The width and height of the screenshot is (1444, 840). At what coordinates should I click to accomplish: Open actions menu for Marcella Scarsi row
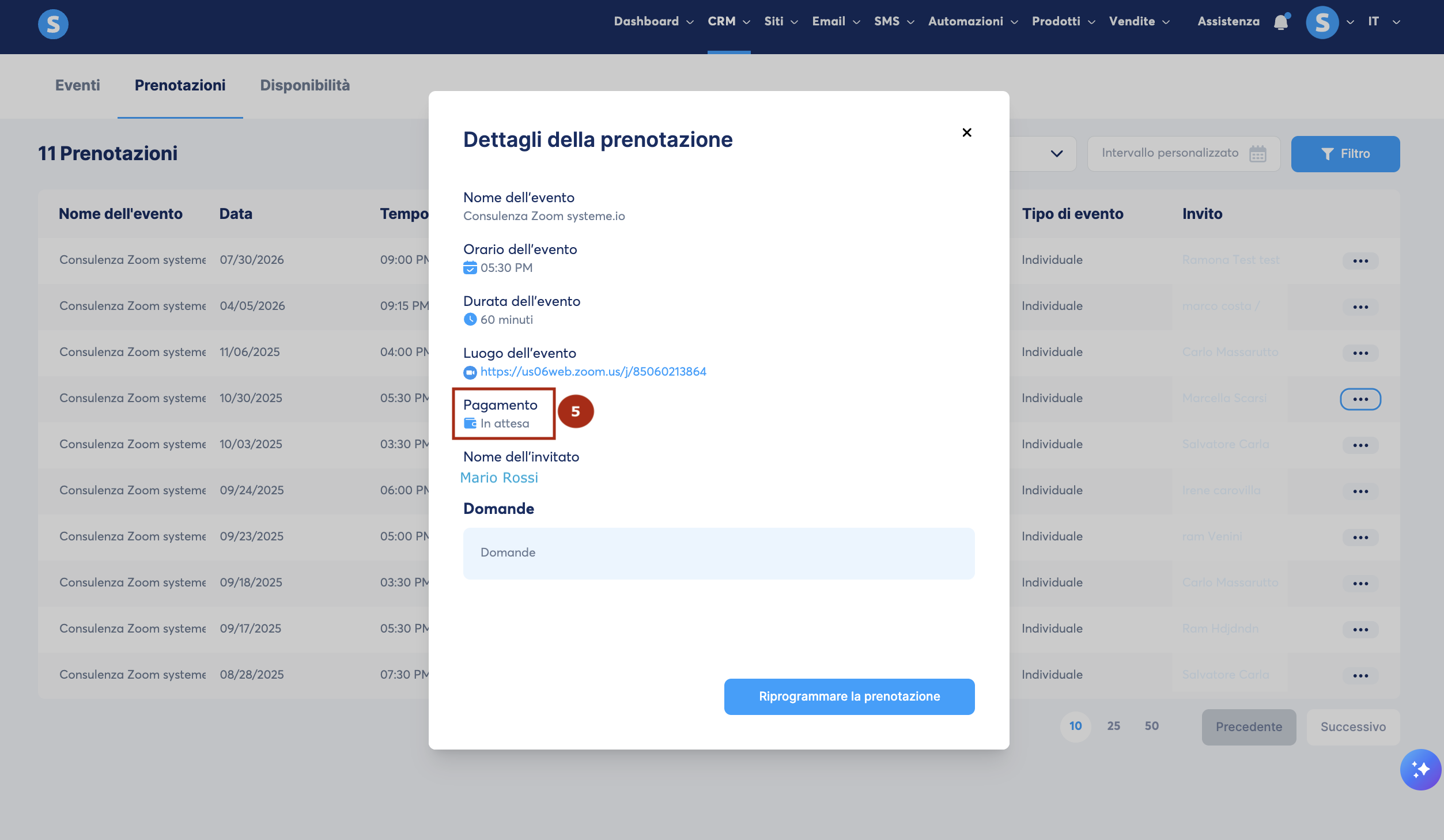pyautogui.click(x=1360, y=399)
